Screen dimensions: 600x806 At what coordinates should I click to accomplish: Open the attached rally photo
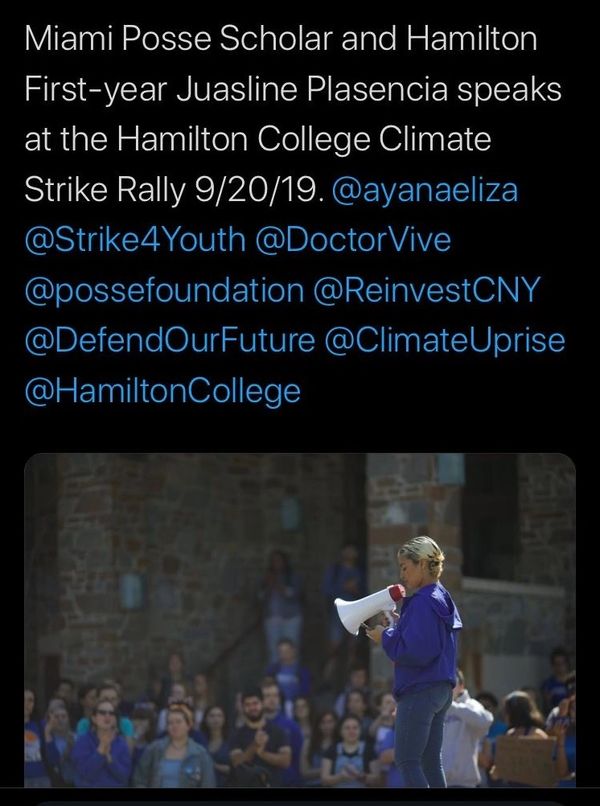(300, 620)
